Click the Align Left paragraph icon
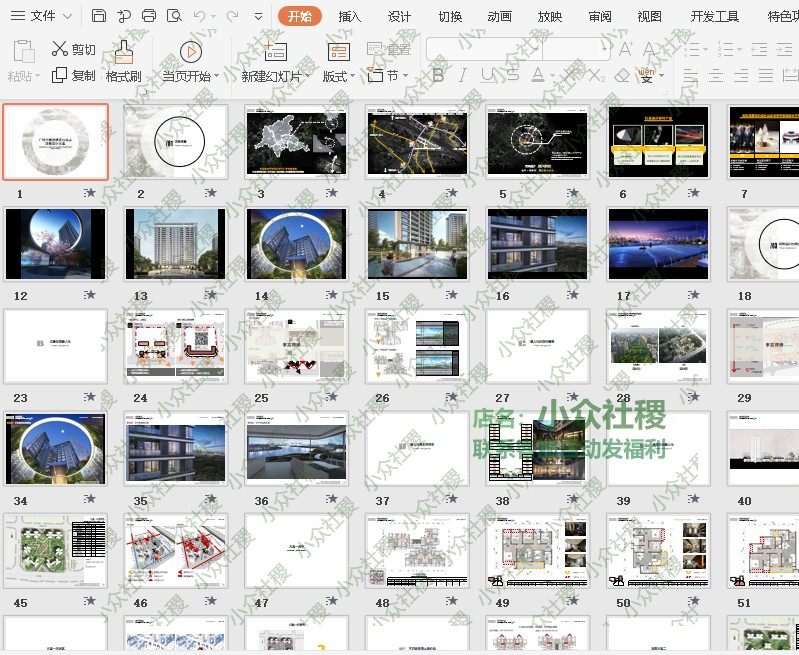This screenshot has width=799, height=655. (691, 75)
